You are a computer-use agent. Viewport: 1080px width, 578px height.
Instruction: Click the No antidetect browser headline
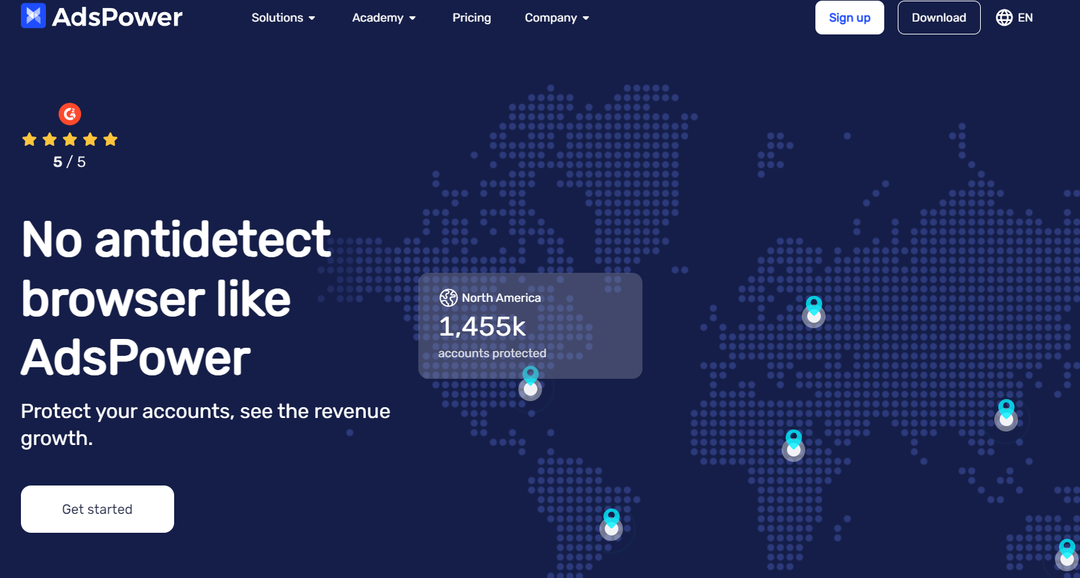click(177, 298)
